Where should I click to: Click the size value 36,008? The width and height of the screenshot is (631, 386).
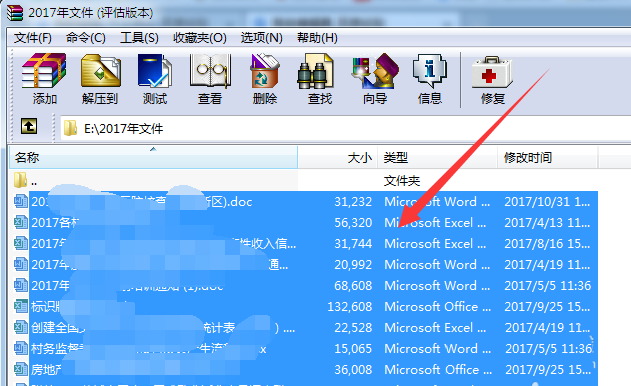[x=353, y=369]
